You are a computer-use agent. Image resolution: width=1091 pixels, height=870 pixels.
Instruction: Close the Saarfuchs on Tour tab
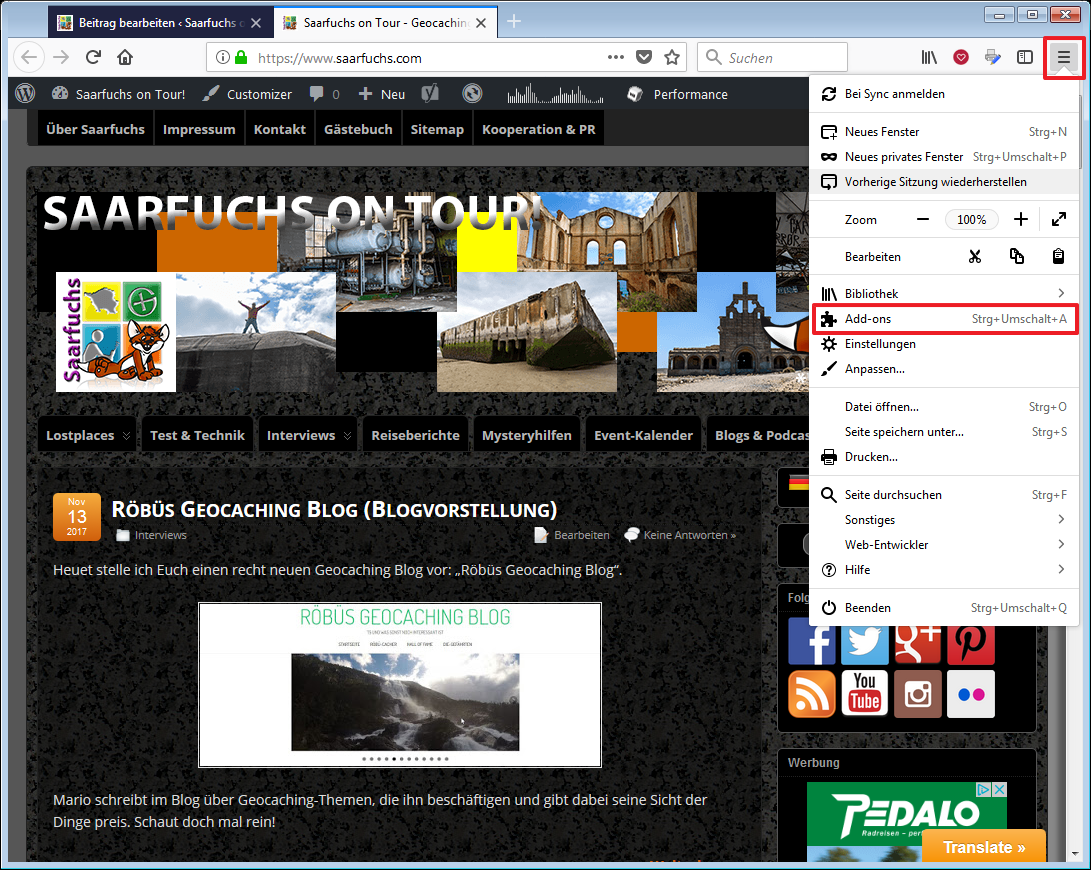click(x=481, y=23)
